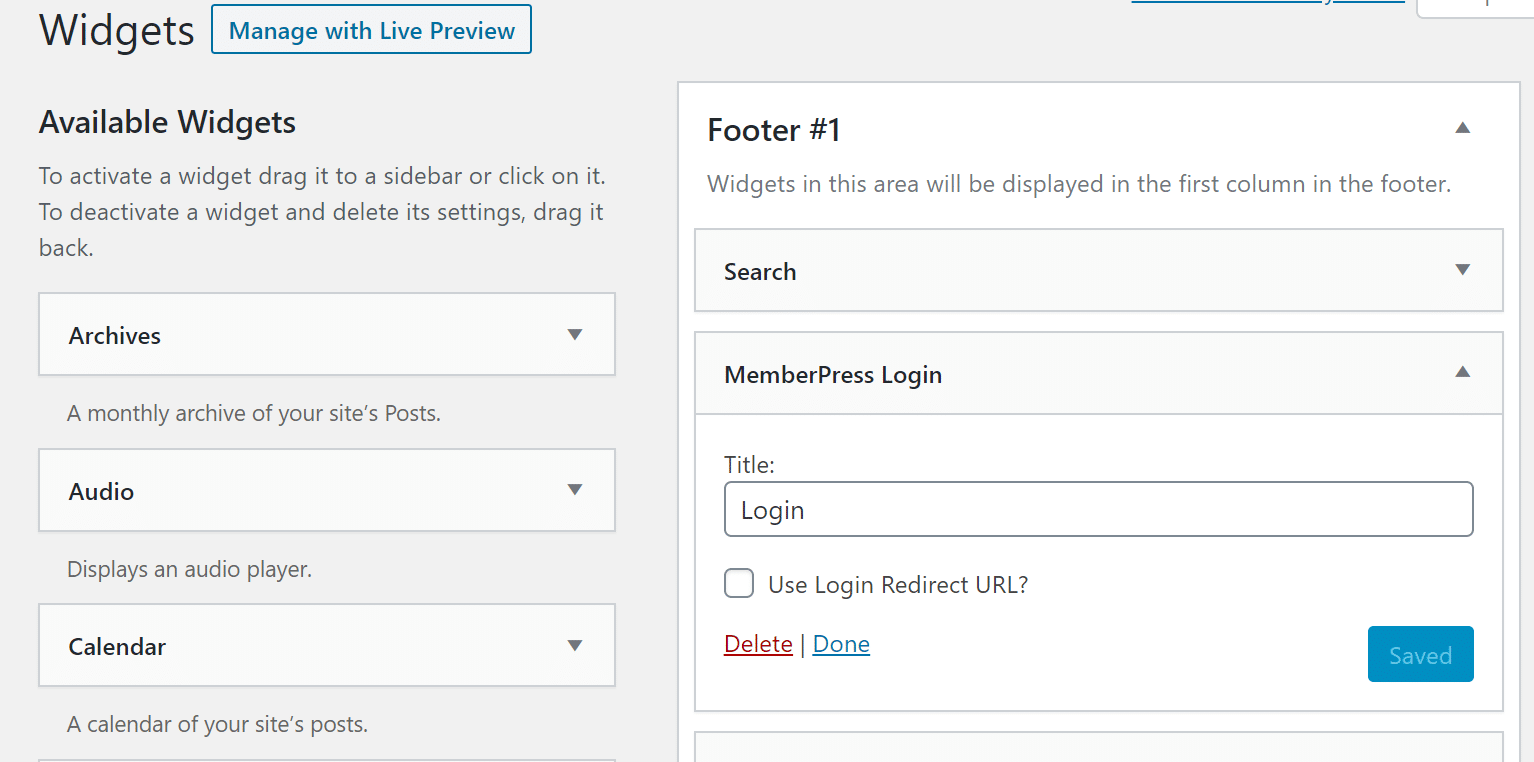
Task: Collapse the MemberPress Login widget arrow
Action: (1463, 371)
